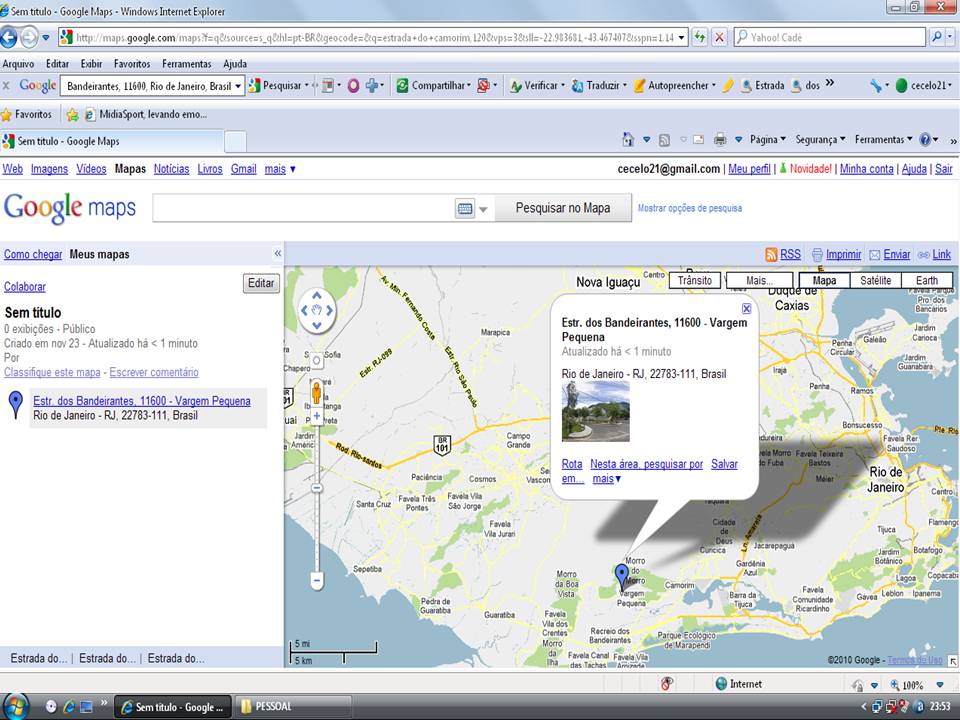Open the Favoritos menu in menu bar
This screenshot has width=960, height=720.
132,64
